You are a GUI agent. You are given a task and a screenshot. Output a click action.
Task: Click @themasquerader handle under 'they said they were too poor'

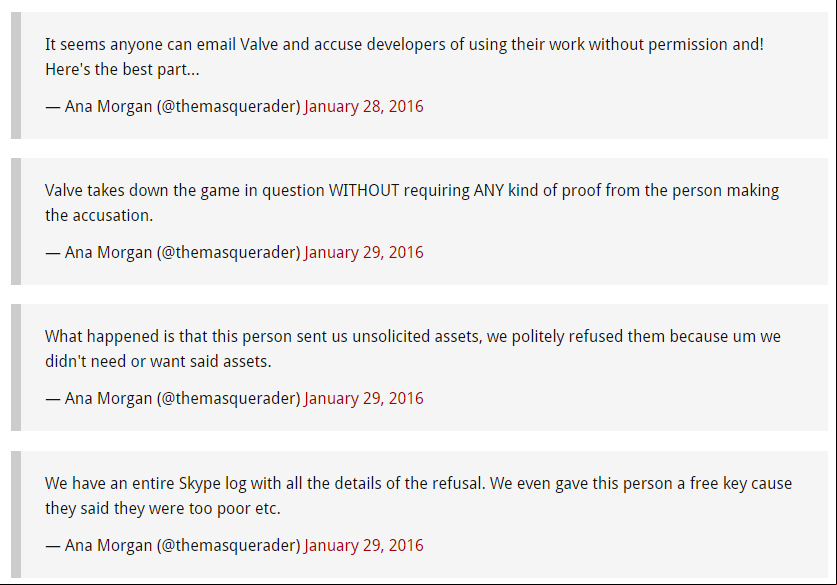[x=228, y=545]
